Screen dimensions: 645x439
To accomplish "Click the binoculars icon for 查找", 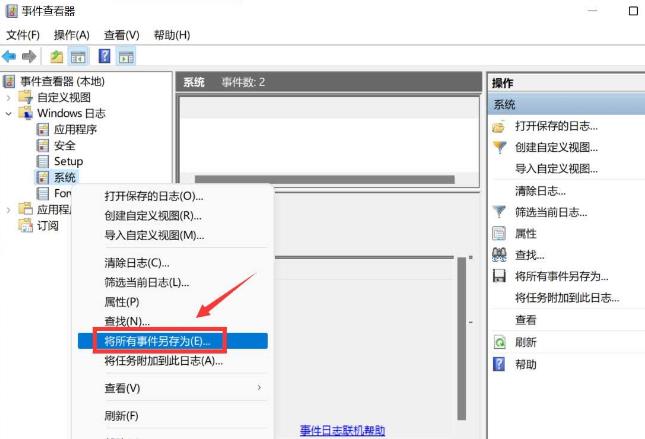I will 499,255.
